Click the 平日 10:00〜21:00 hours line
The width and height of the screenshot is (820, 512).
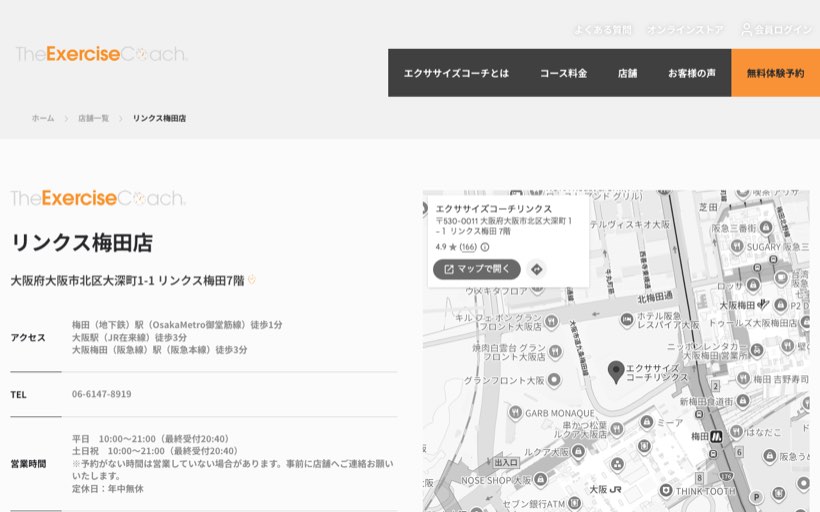pyautogui.click(x=151, y=439)
